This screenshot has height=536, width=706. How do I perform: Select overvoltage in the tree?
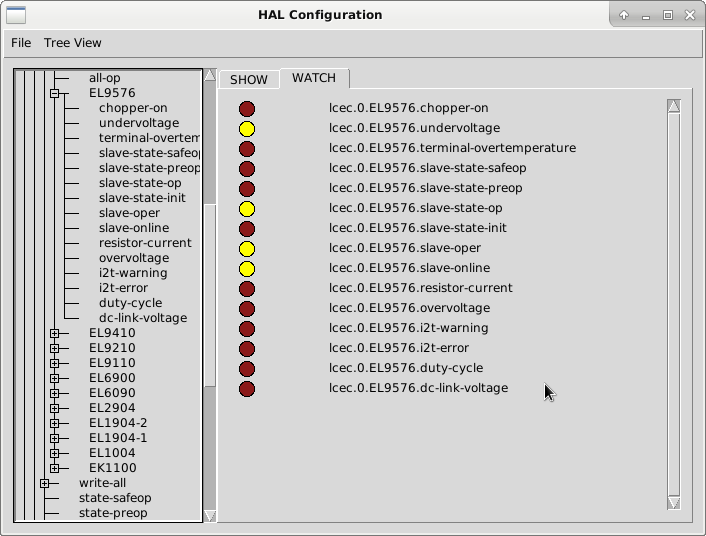click(x=134, y=258)
